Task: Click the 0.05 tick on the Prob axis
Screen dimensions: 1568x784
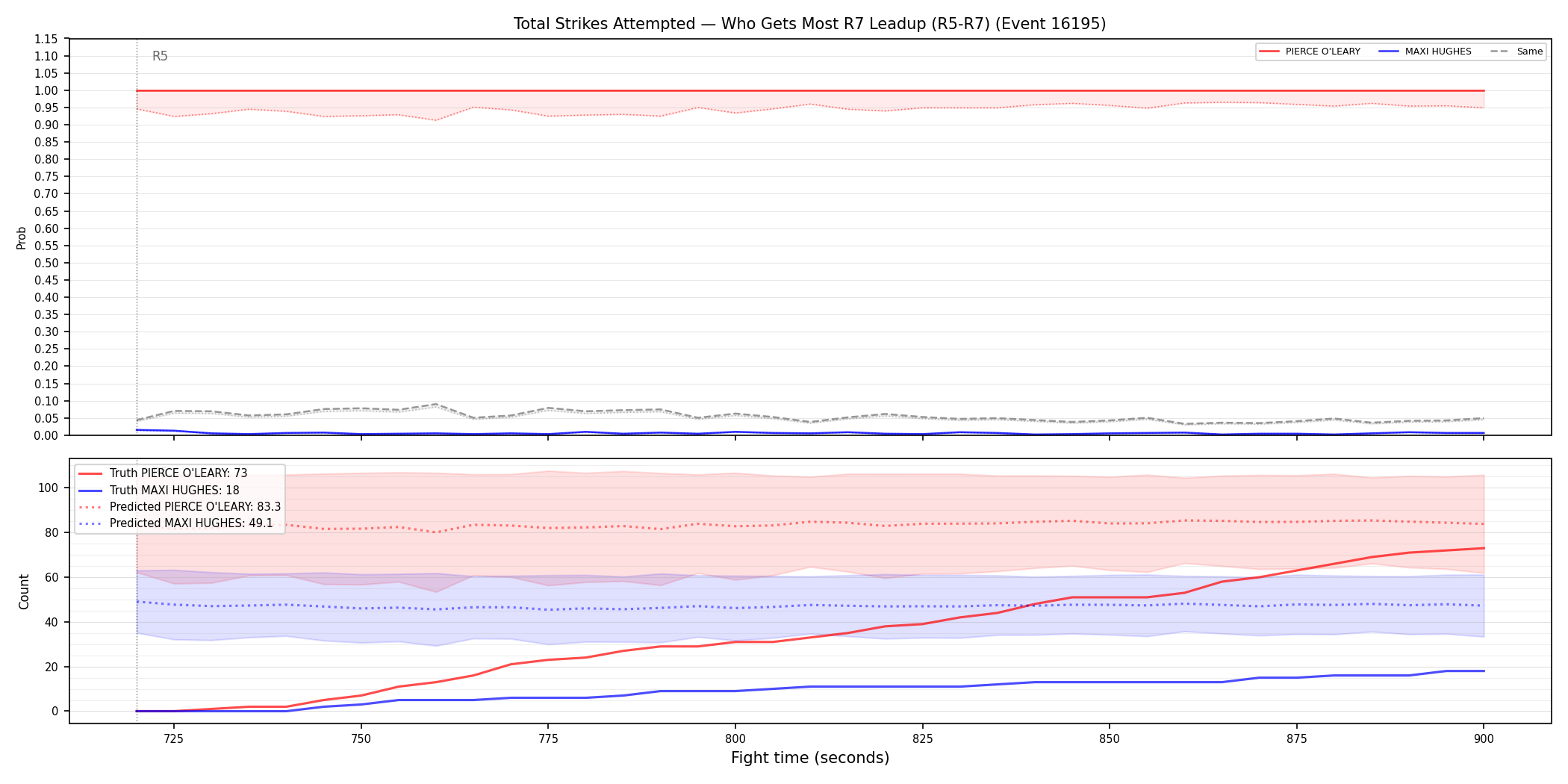Action: click(46, 418)
